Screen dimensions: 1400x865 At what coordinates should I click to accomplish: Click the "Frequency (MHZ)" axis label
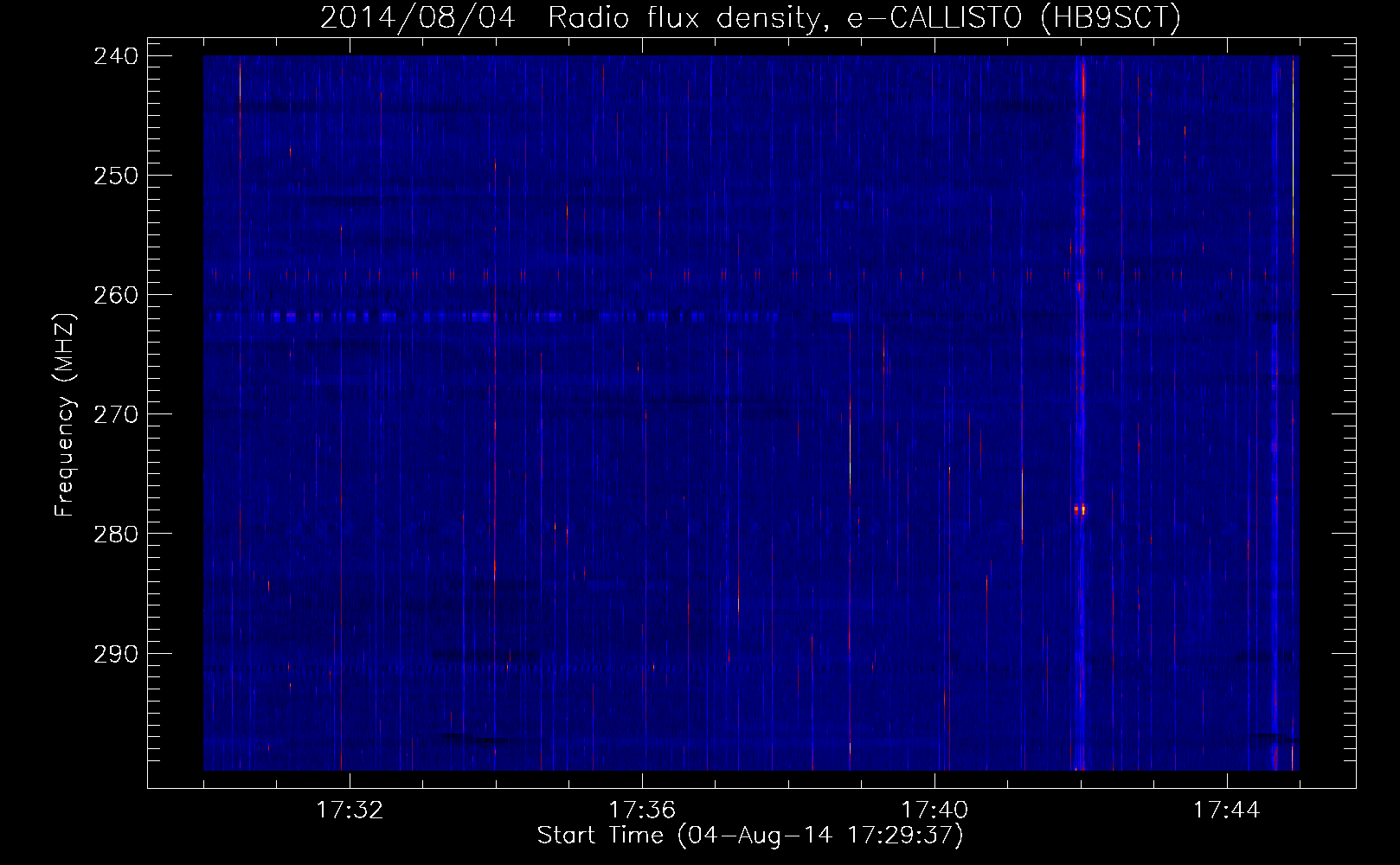pos(65,414)
